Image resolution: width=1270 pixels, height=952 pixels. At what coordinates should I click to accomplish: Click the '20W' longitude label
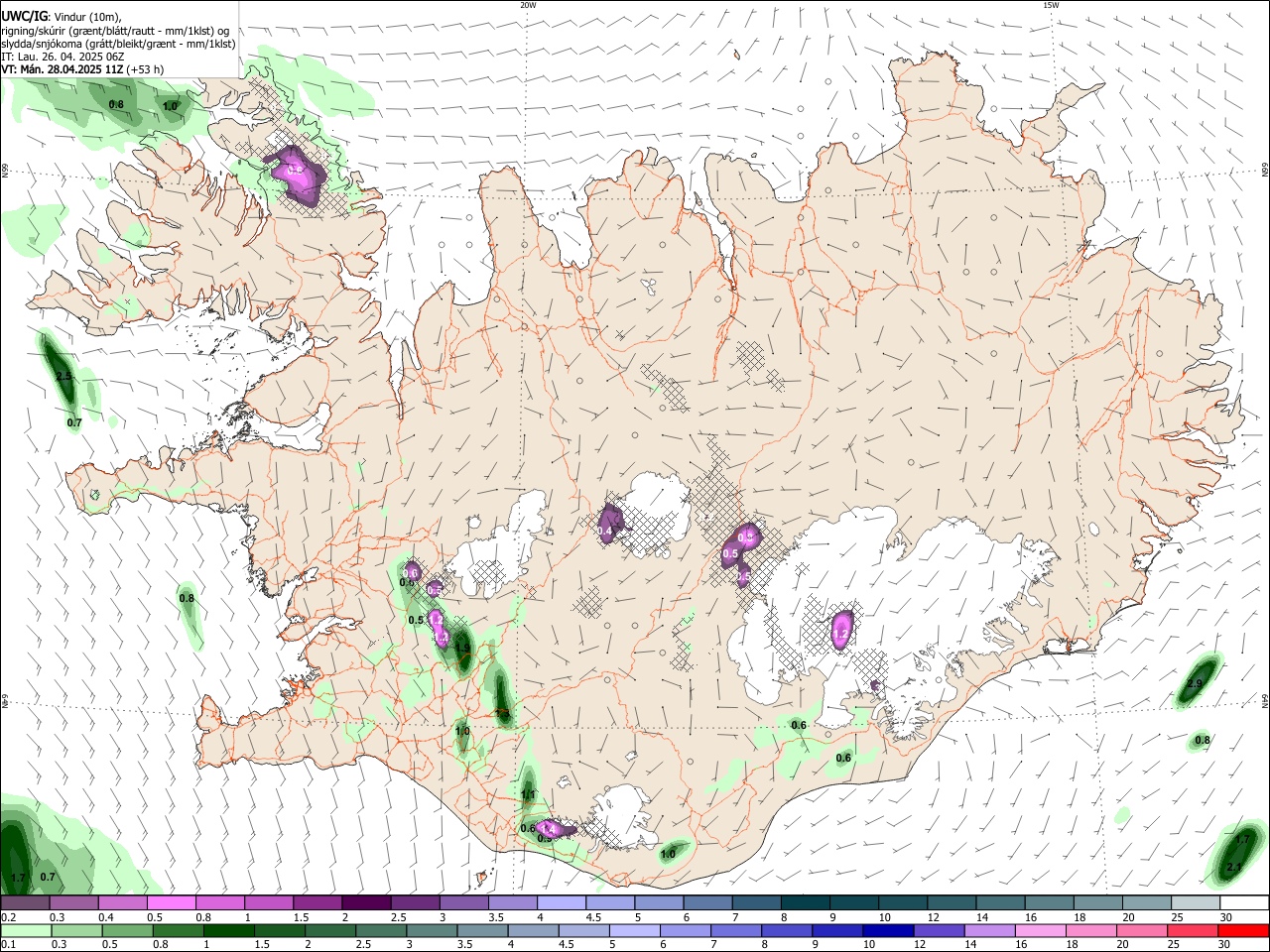[x=528, y=5]
